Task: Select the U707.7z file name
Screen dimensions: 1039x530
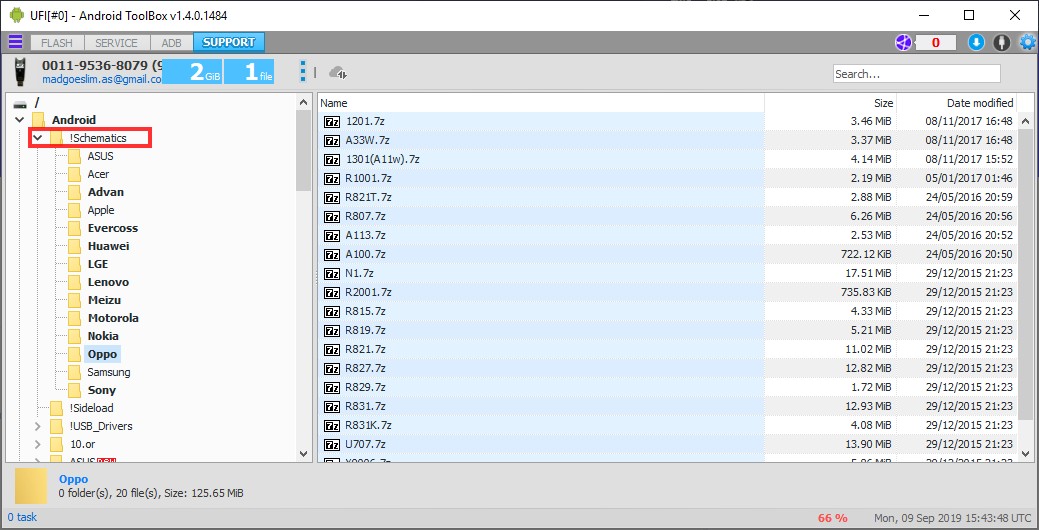Action: (x=365, y=444)
